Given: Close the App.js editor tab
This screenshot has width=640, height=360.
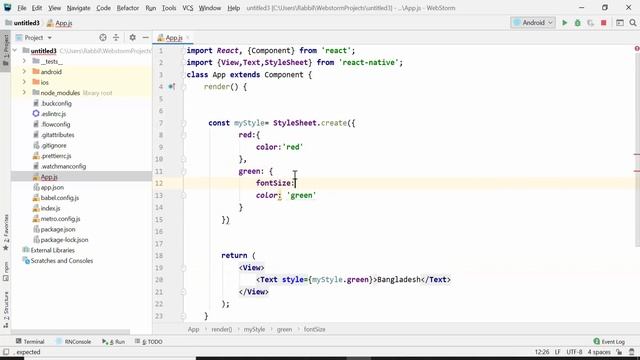Looking at the screenshot, I should pyautogui.click(x=188, y=38).
